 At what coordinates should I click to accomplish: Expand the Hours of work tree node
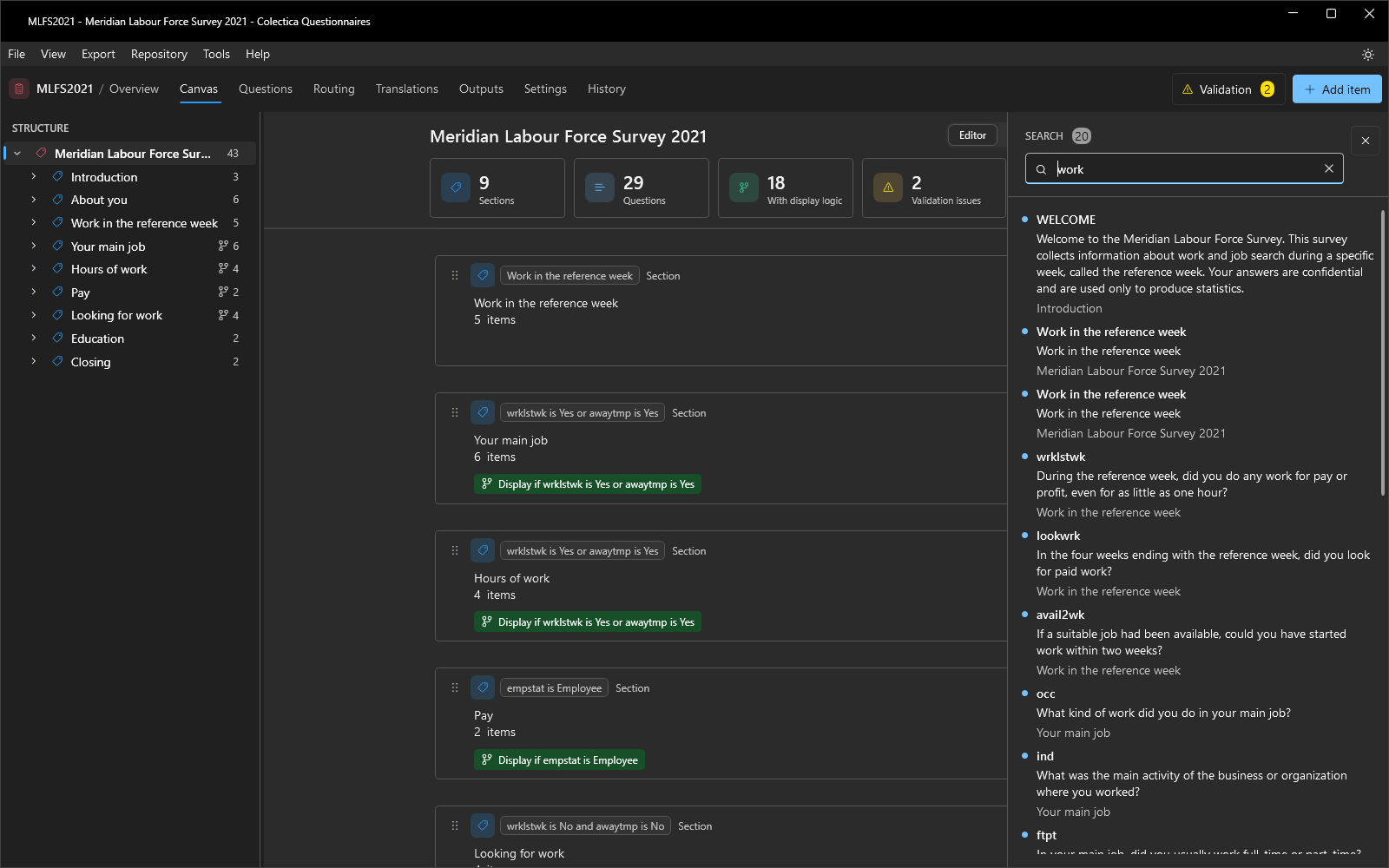(x=34, y=268)
